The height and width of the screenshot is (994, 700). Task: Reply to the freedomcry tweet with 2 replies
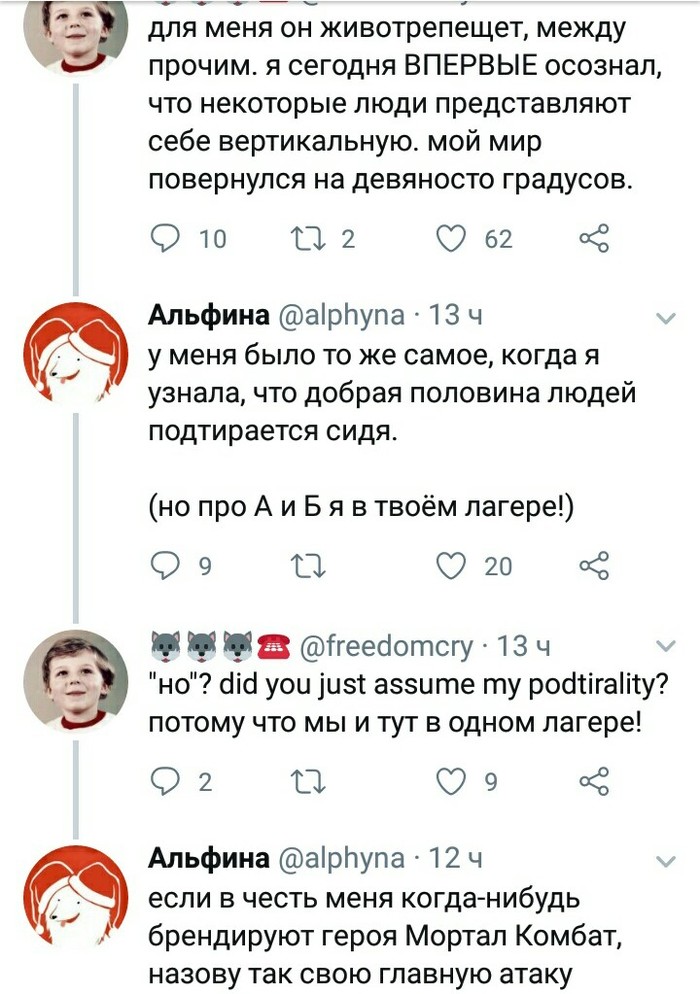[163, 783]
